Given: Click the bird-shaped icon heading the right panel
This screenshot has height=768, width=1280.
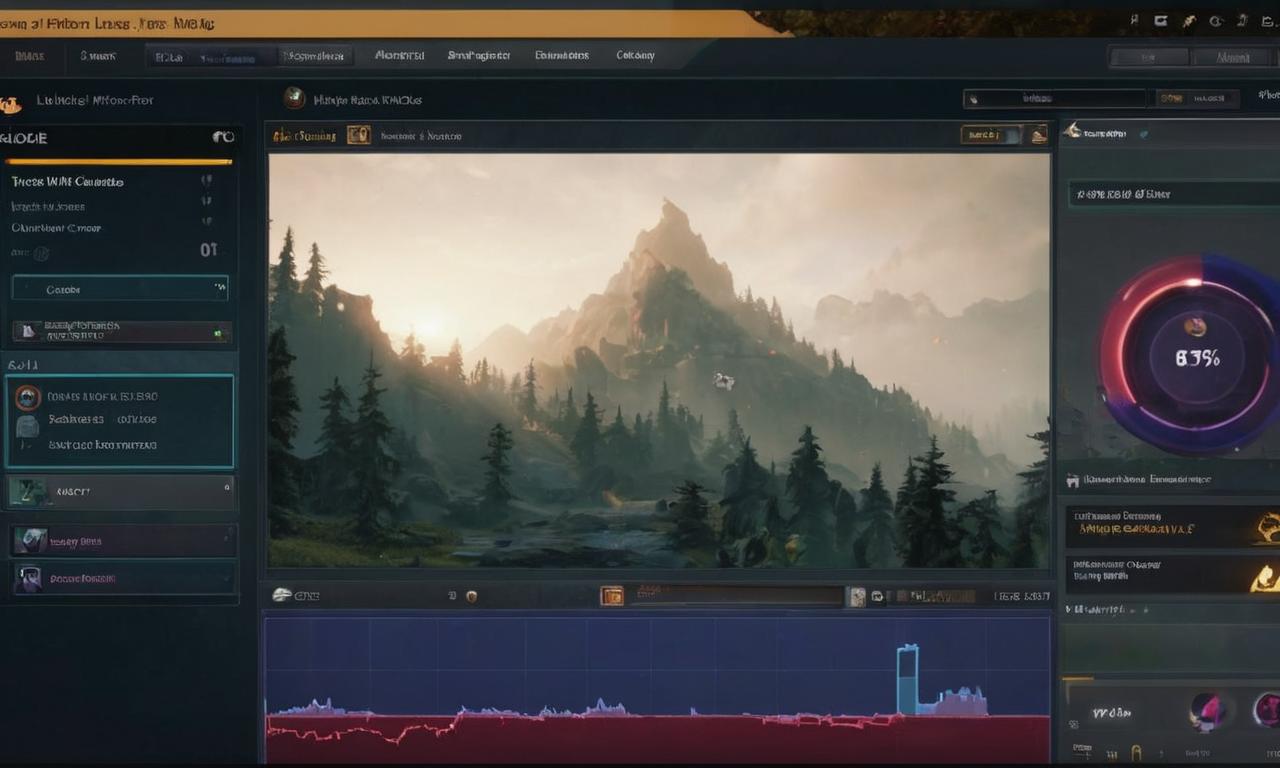Looking at the screenshot, I should tap(1072, 131).
